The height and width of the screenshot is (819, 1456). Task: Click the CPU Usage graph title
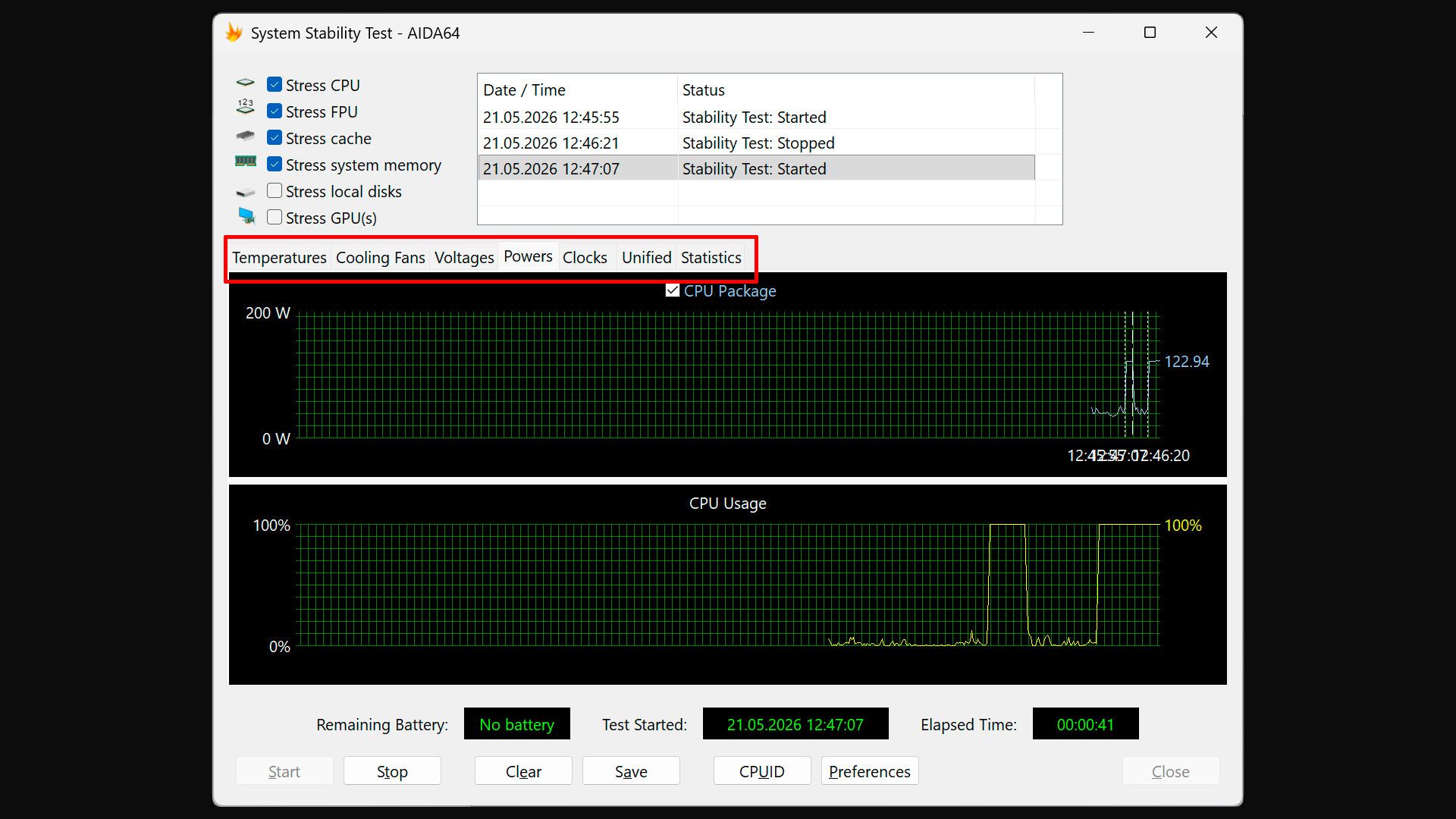pos(727,504)
